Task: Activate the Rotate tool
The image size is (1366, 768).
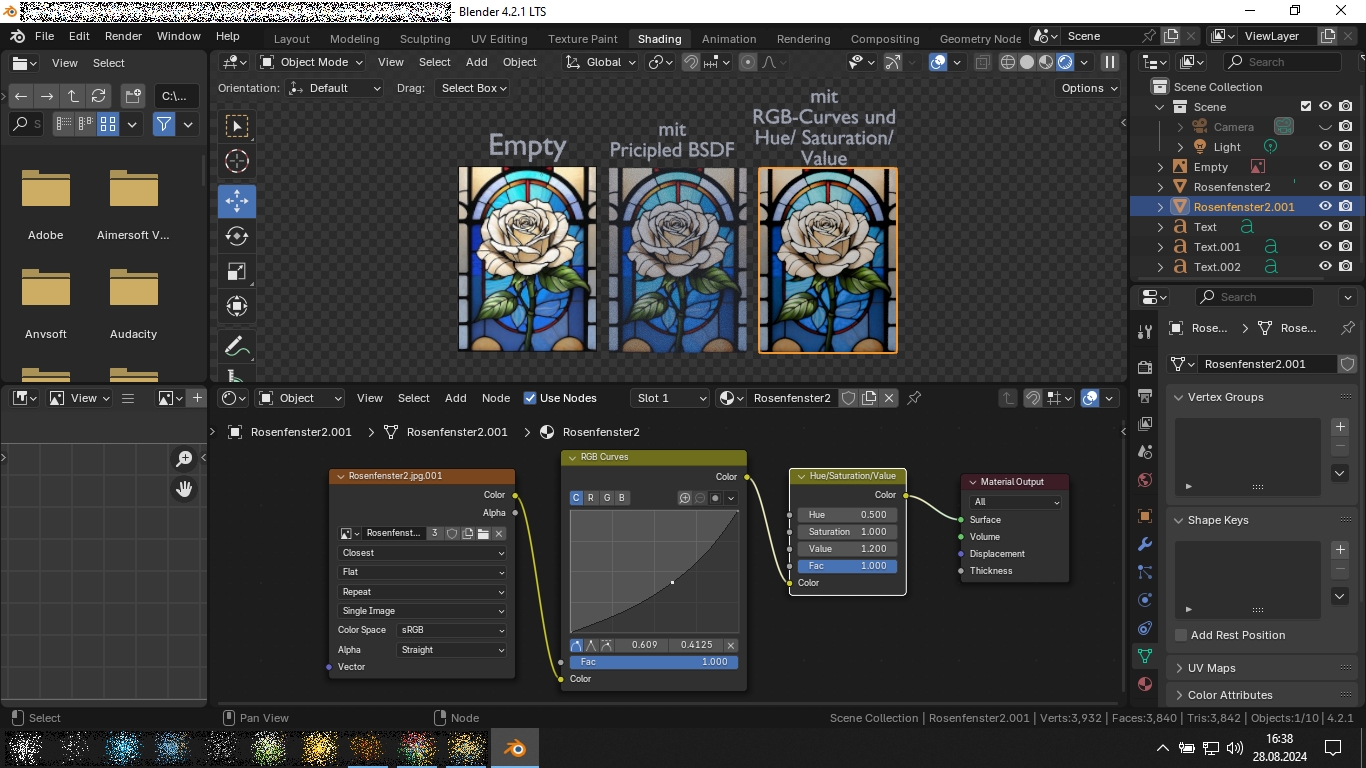Action: (x=237, y=236)
